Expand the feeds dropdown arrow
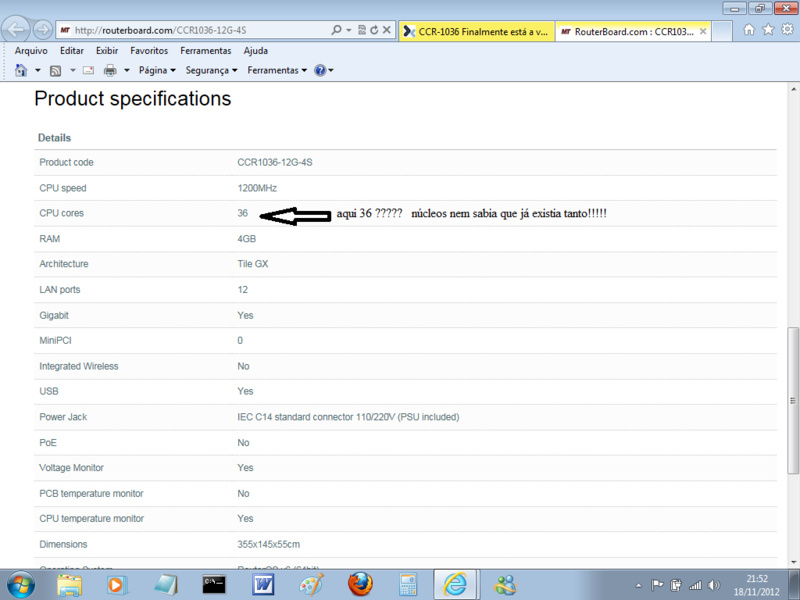The height and width of the screenshot is (600, 800). click(72, 70)
